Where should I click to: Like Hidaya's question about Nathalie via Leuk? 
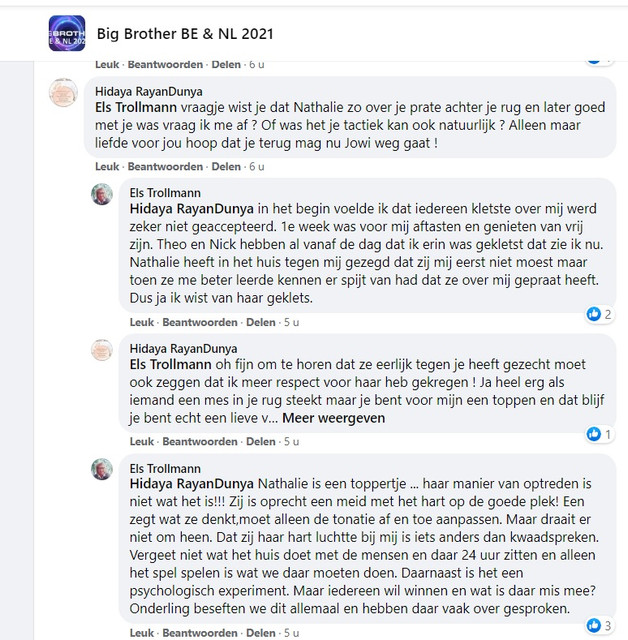[107, 167]
